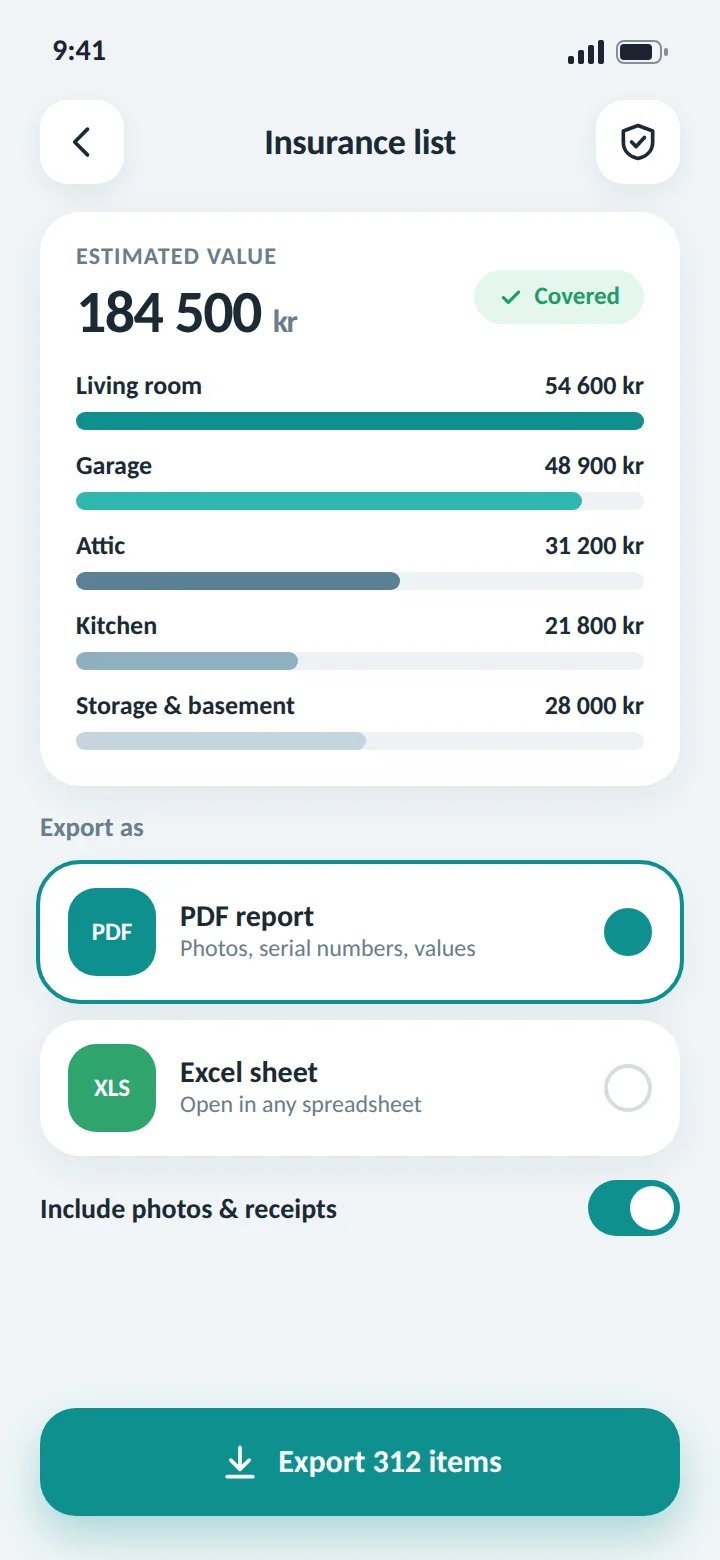Viewport: 720px width, 1560px height.
Task: Select the PDF report radio button
Action: 628,932
